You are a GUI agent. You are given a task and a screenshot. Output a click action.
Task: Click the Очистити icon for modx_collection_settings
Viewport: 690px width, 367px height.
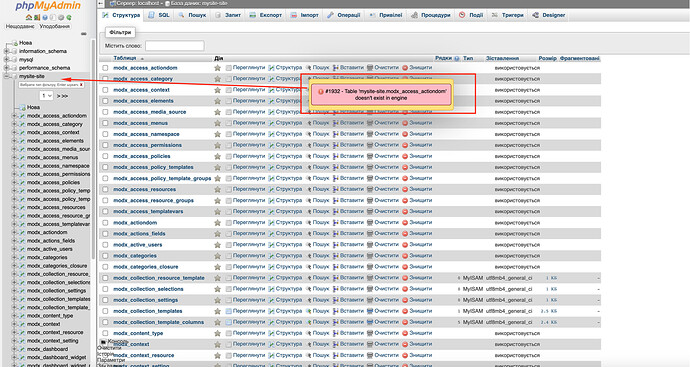(370, 300)
